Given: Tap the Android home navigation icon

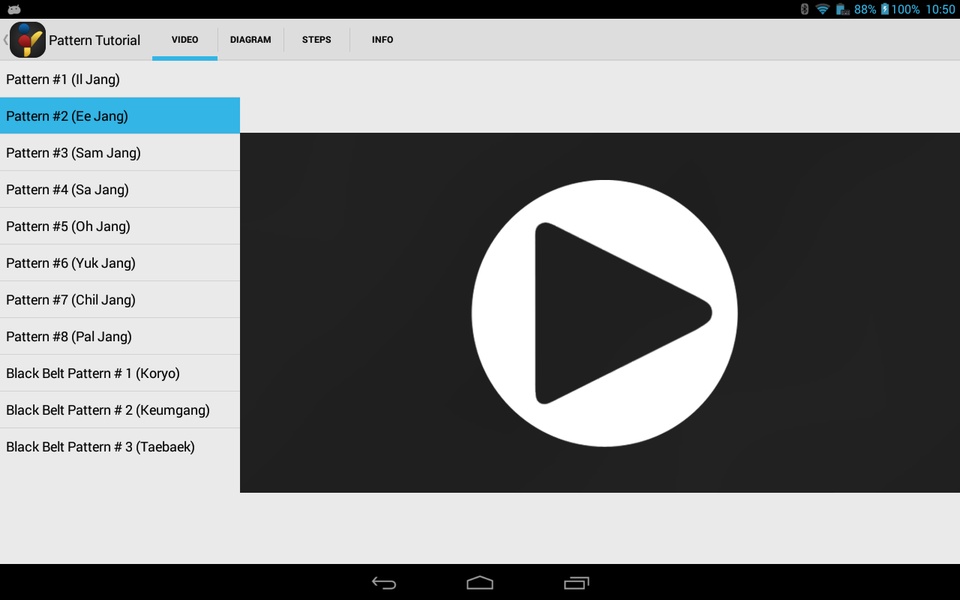Looking at the screenshot, I should [480, 583].
